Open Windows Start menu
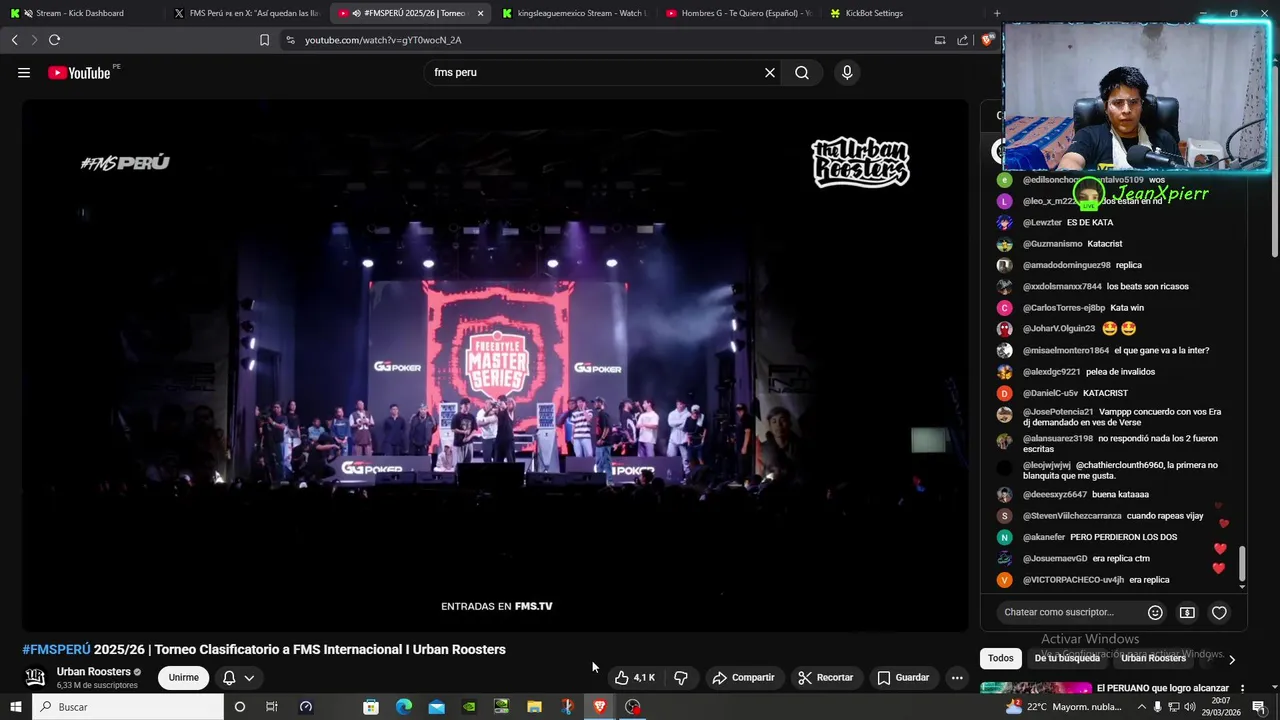 [x=15, y=707]
